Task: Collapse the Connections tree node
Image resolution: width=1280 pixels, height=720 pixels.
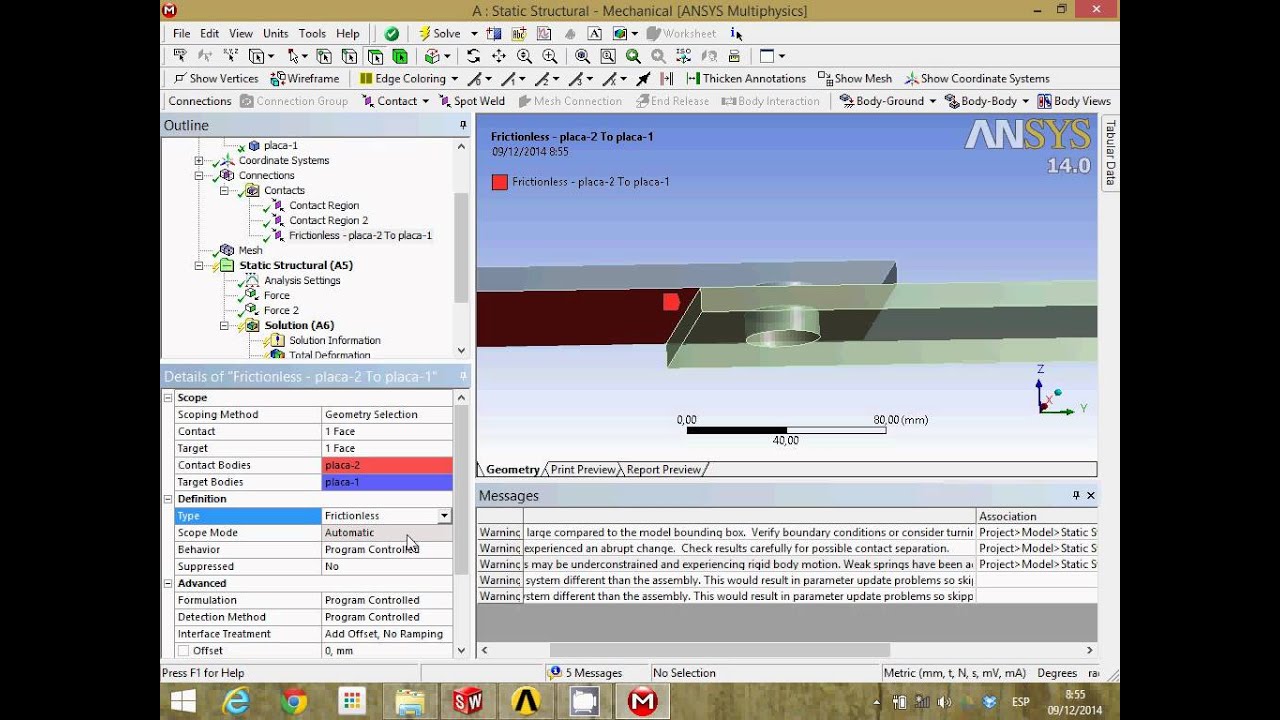Action: point(199,176)
